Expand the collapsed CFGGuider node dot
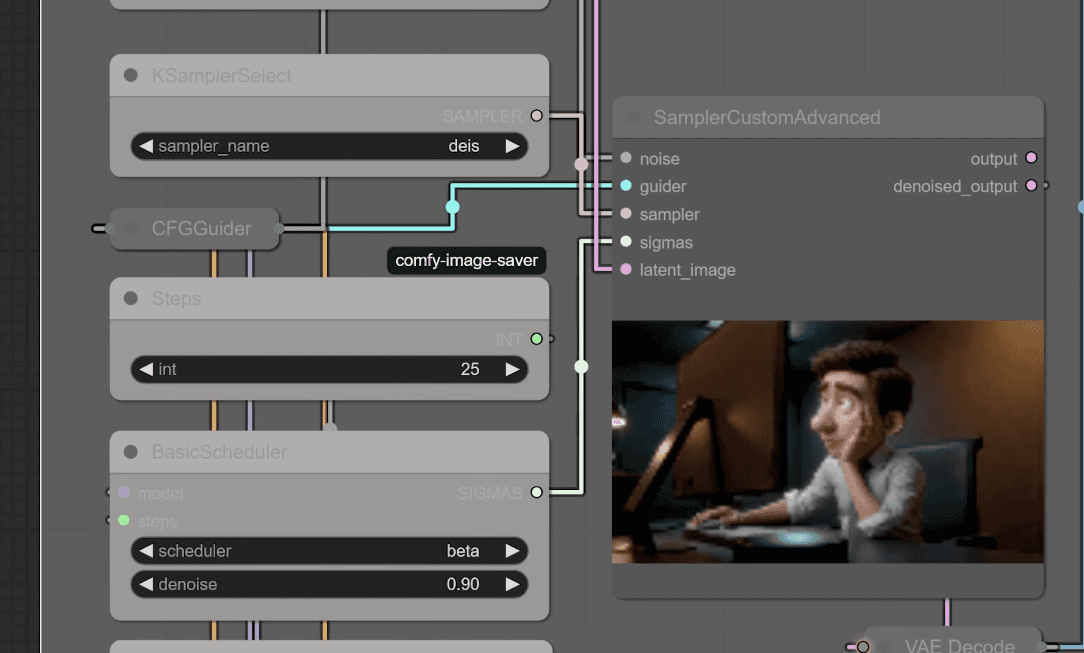Screen dimensions: 1084x653 131,229
